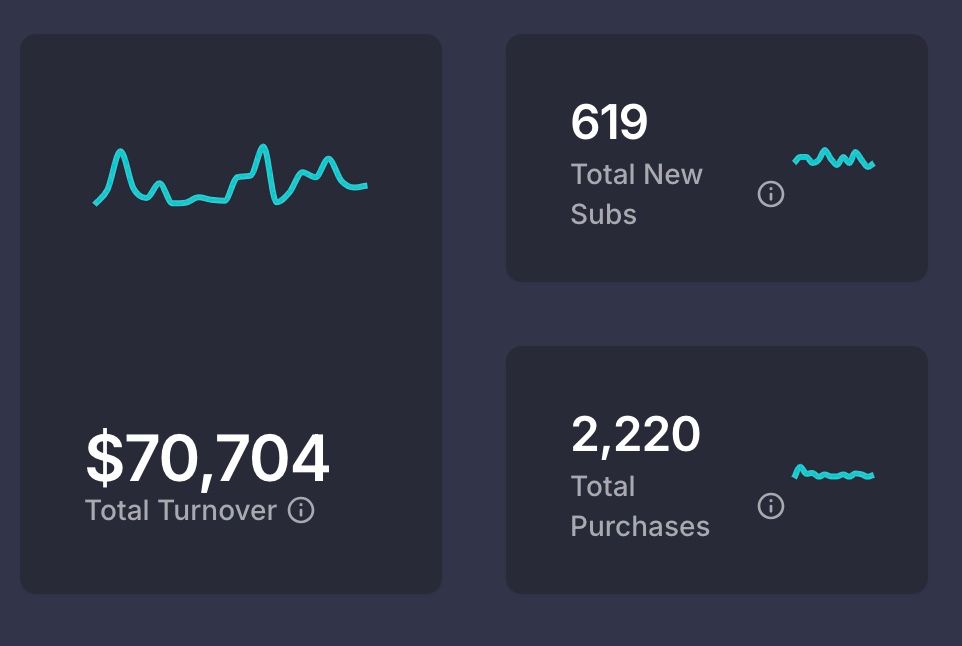Click the info icon beside Total Turnover
The height and width of the screenshot is (646, 962).
pyautogui.click(x=300, y=511)
